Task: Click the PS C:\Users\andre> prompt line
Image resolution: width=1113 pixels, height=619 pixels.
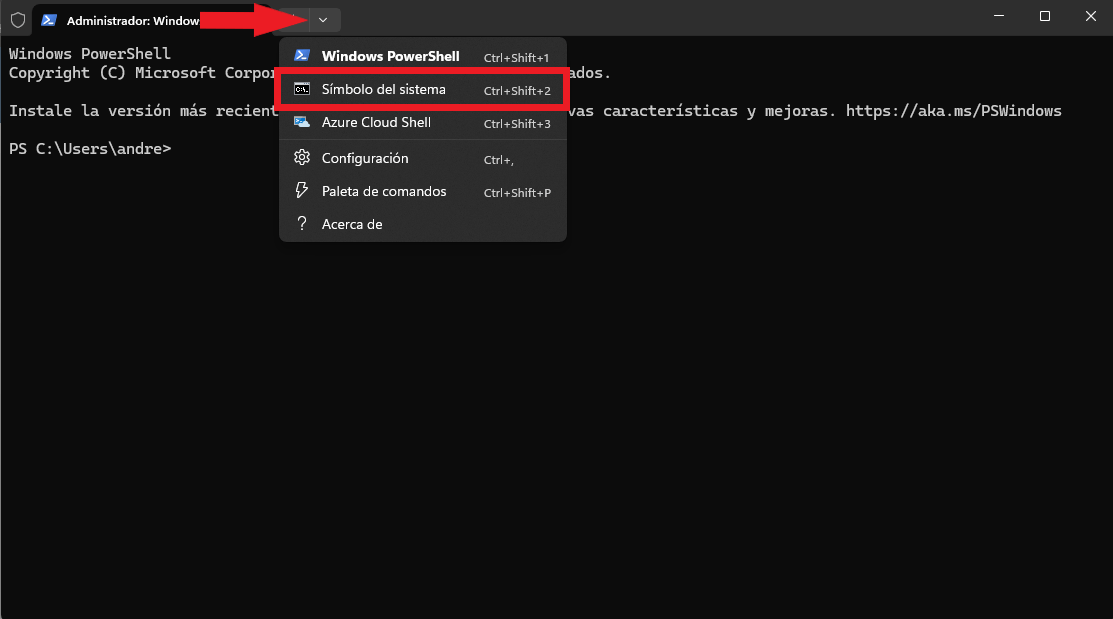Action: [x=90, y=148]
